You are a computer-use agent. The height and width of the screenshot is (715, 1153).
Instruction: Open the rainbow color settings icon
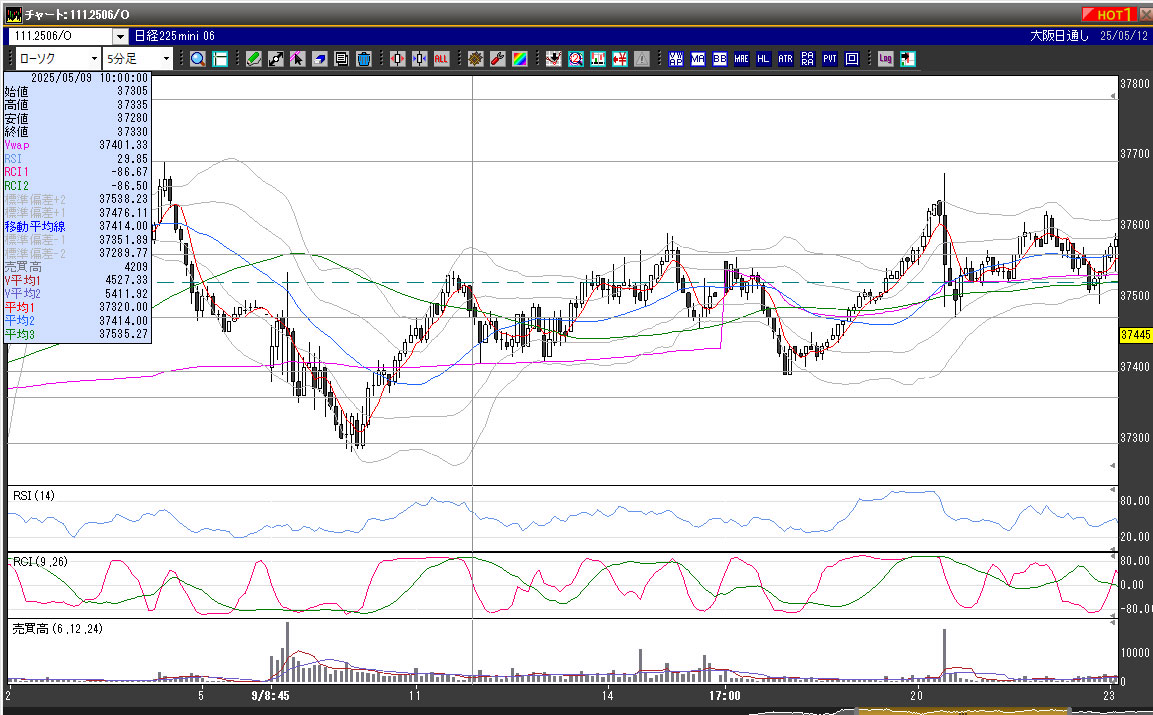click(520, 59)
